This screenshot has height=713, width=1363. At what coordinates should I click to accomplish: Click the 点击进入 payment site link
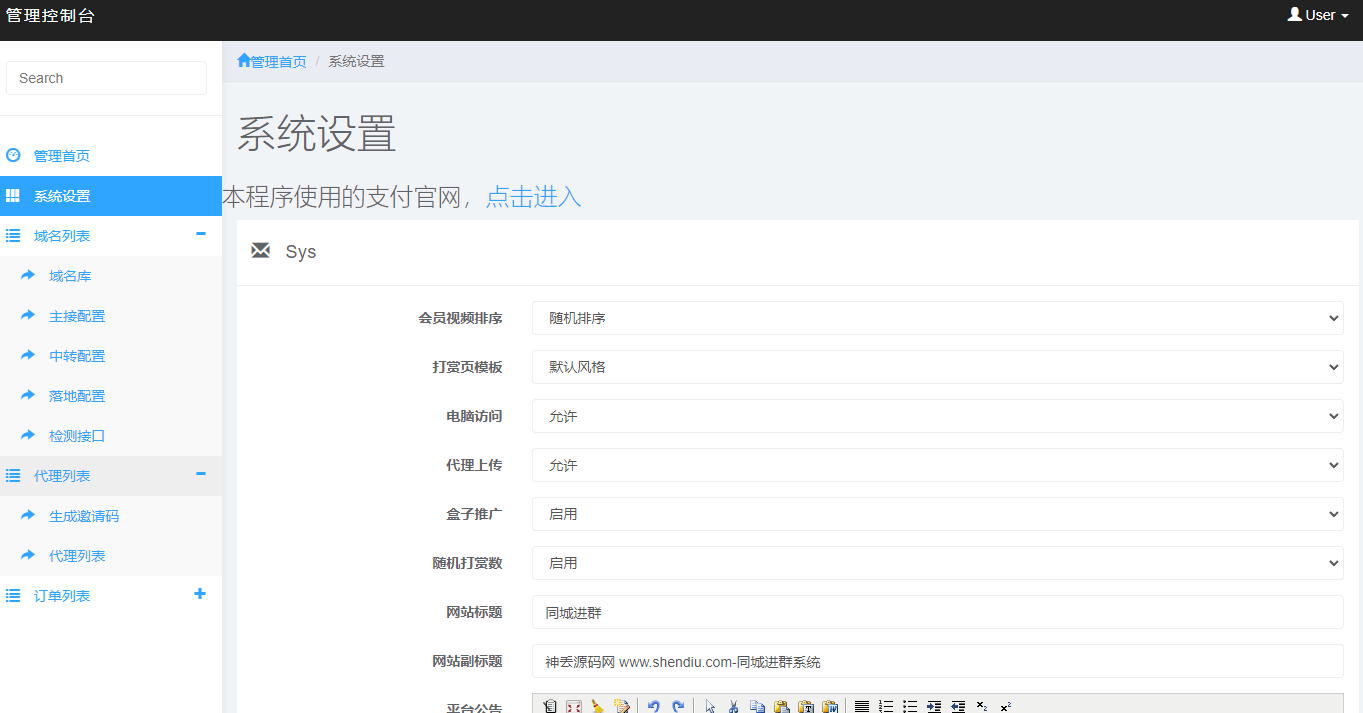[x=533, y=197]
